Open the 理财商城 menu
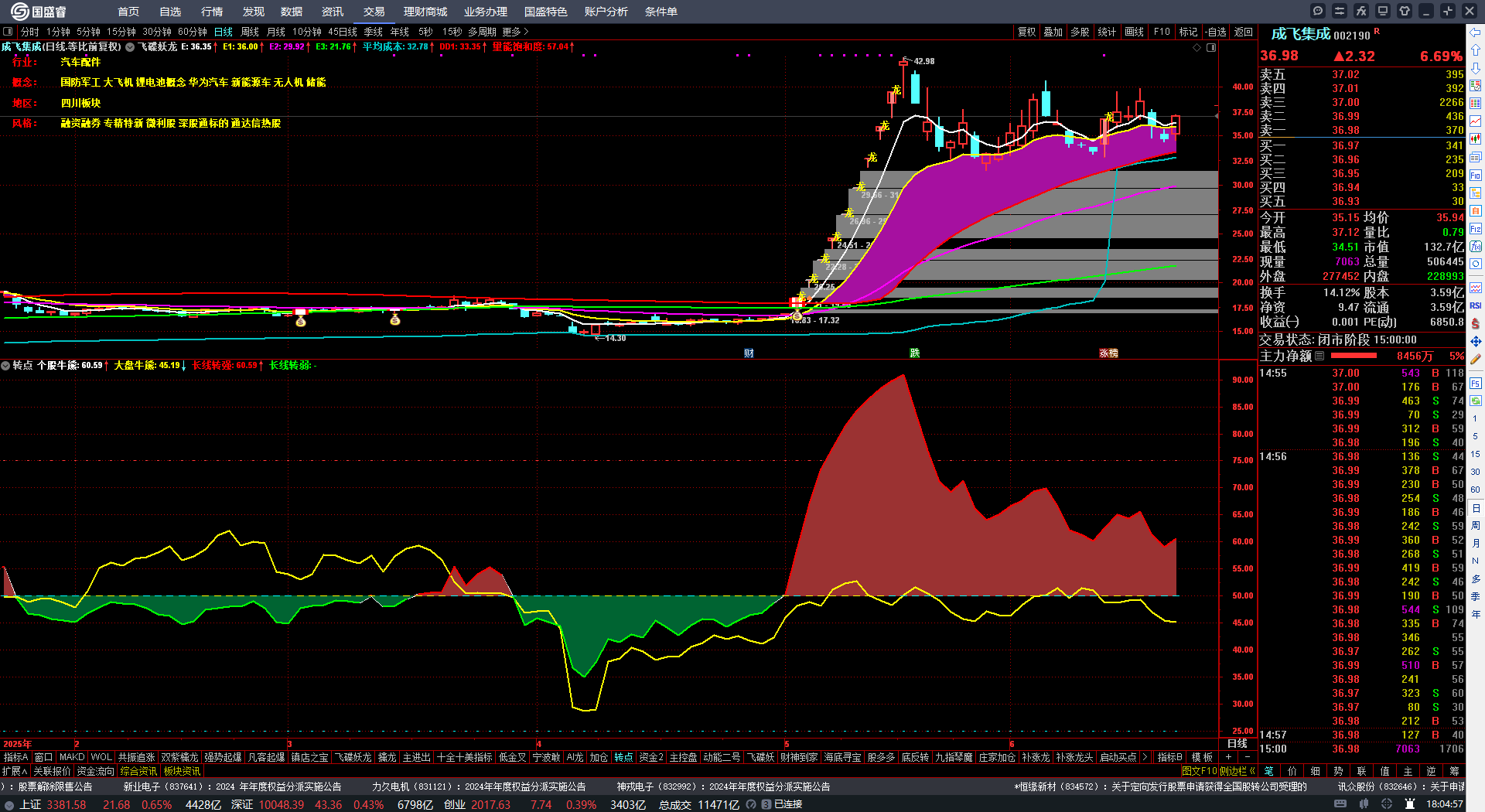Image resolution: width=1485 pixels, height=812 pixels. point(425,12)
